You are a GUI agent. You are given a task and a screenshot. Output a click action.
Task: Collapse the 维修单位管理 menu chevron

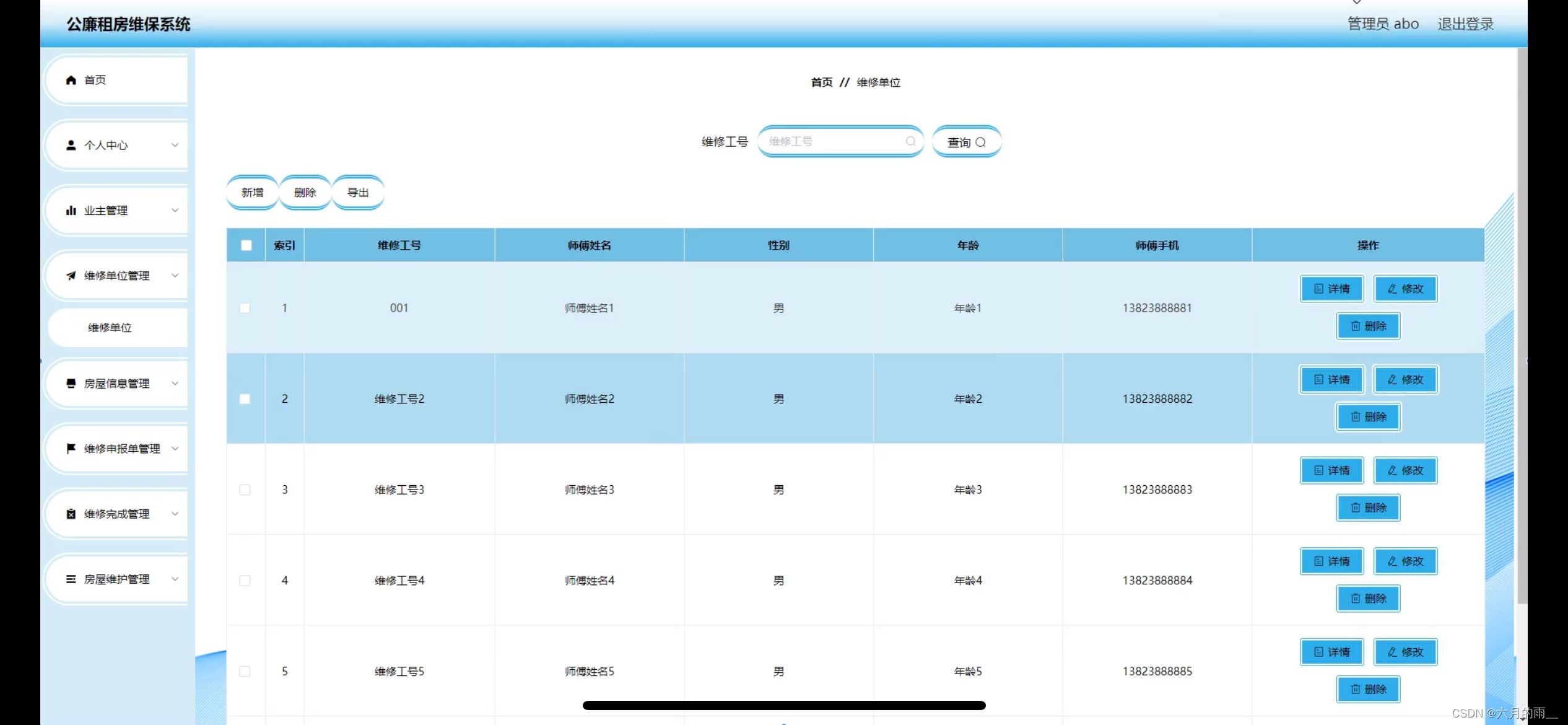(x=175, y=276)
